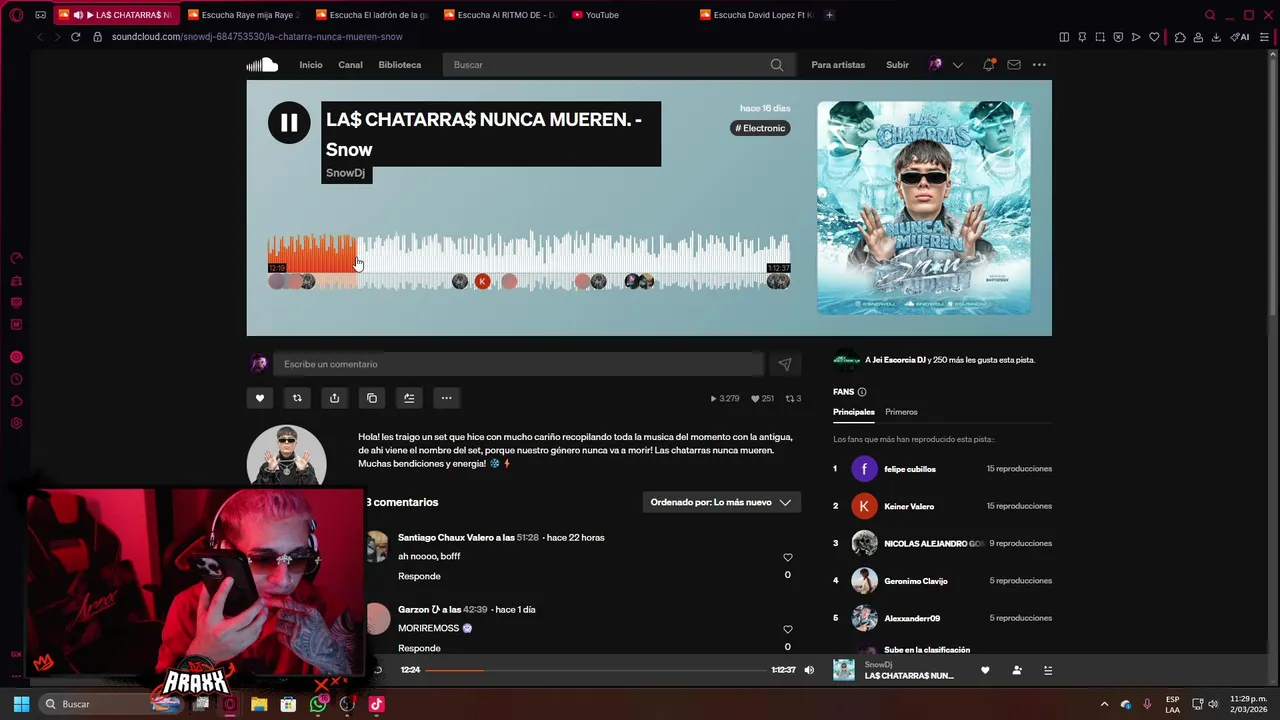Expand the profile avatar dropdown chevron
Screen dimensions: 1280x720
[x=958, y=65]
